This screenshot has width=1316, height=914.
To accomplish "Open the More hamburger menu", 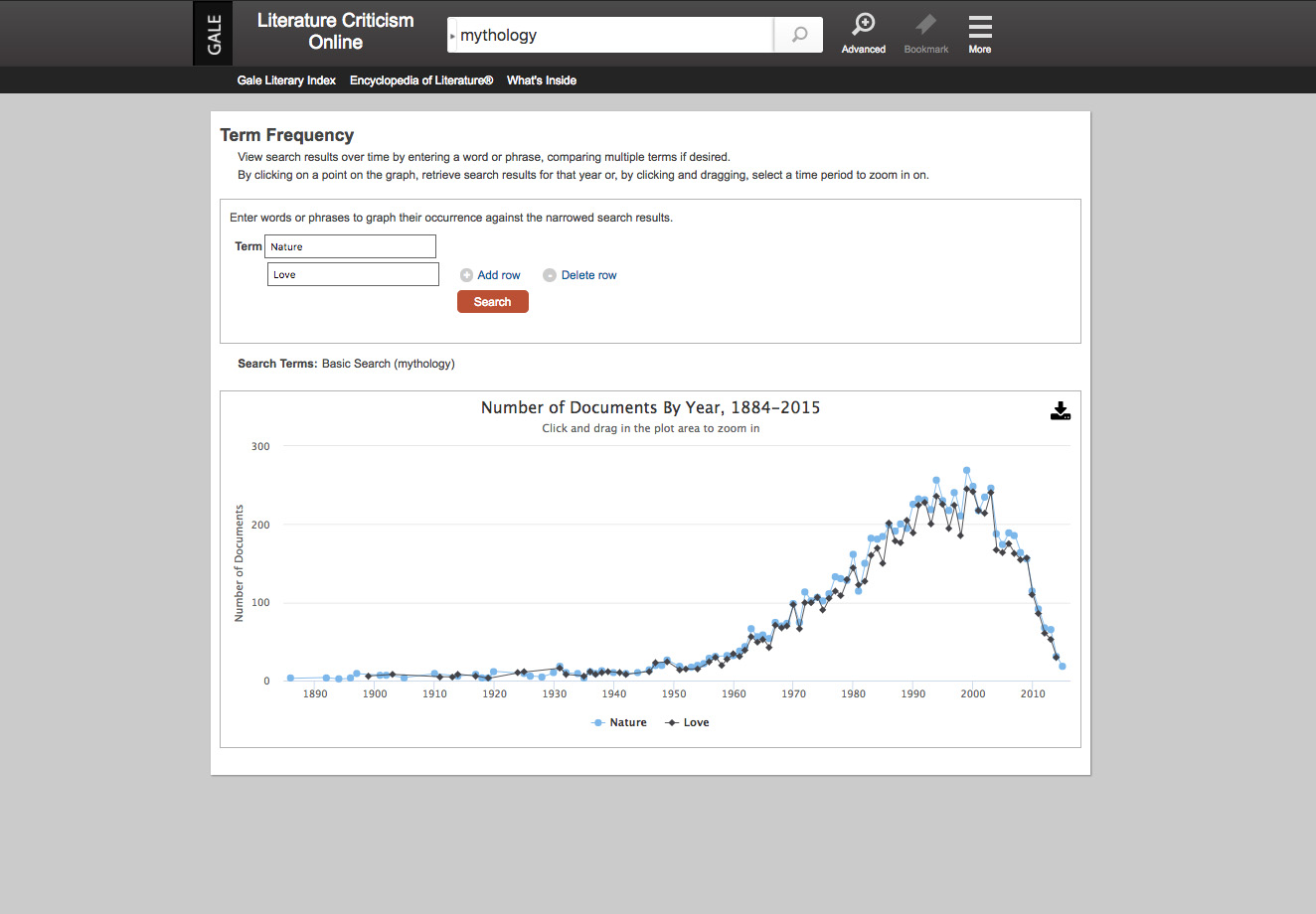I will point(980,34).
